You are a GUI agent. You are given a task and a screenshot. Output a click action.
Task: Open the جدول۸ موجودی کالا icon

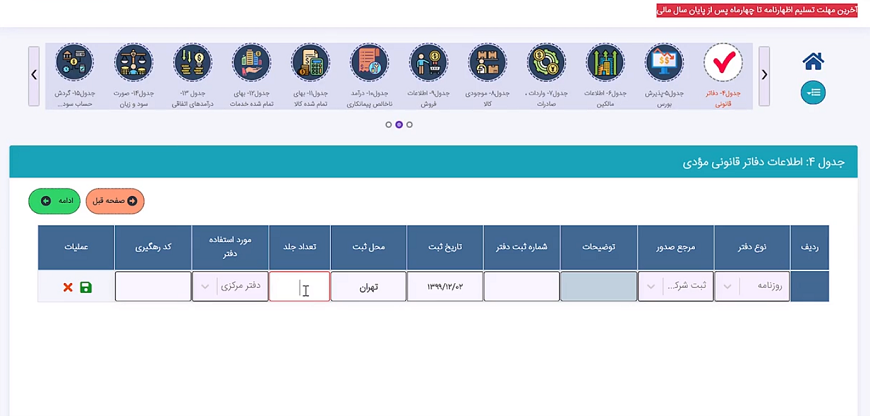(488, 63)
